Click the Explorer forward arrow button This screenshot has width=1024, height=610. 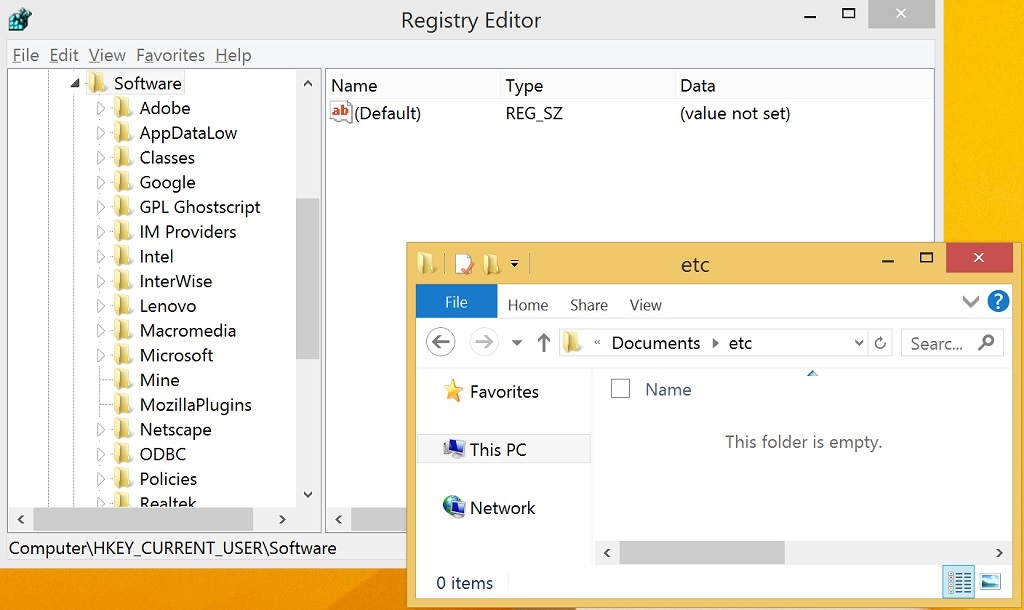tap(484, 342)
